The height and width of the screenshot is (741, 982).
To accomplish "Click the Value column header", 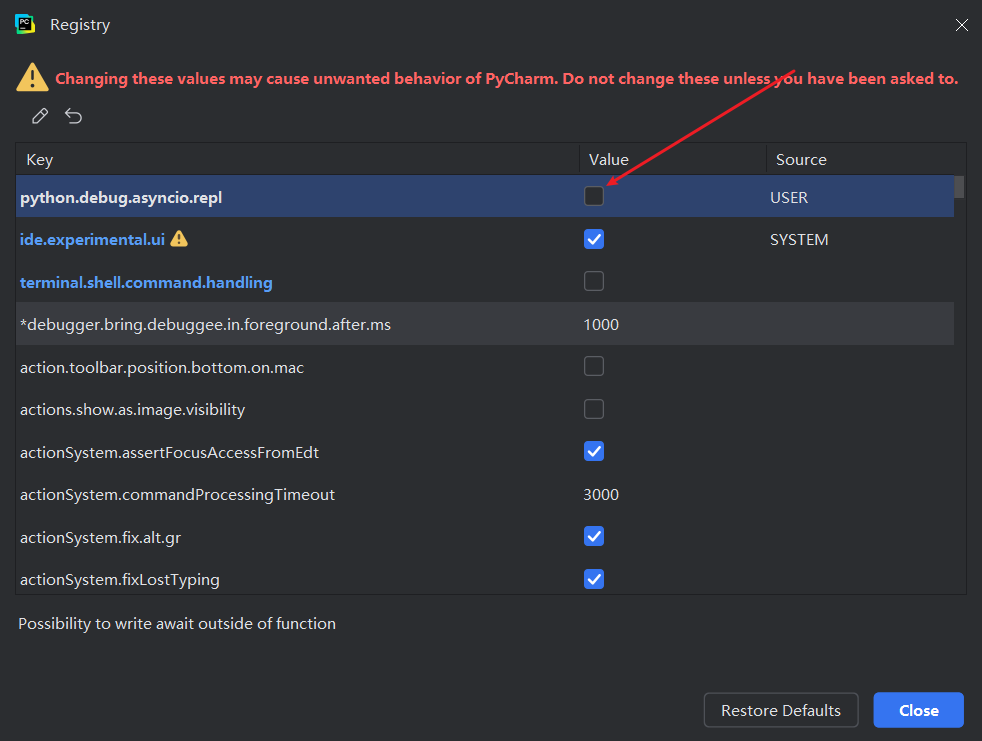I will click(x=673, y=159).
